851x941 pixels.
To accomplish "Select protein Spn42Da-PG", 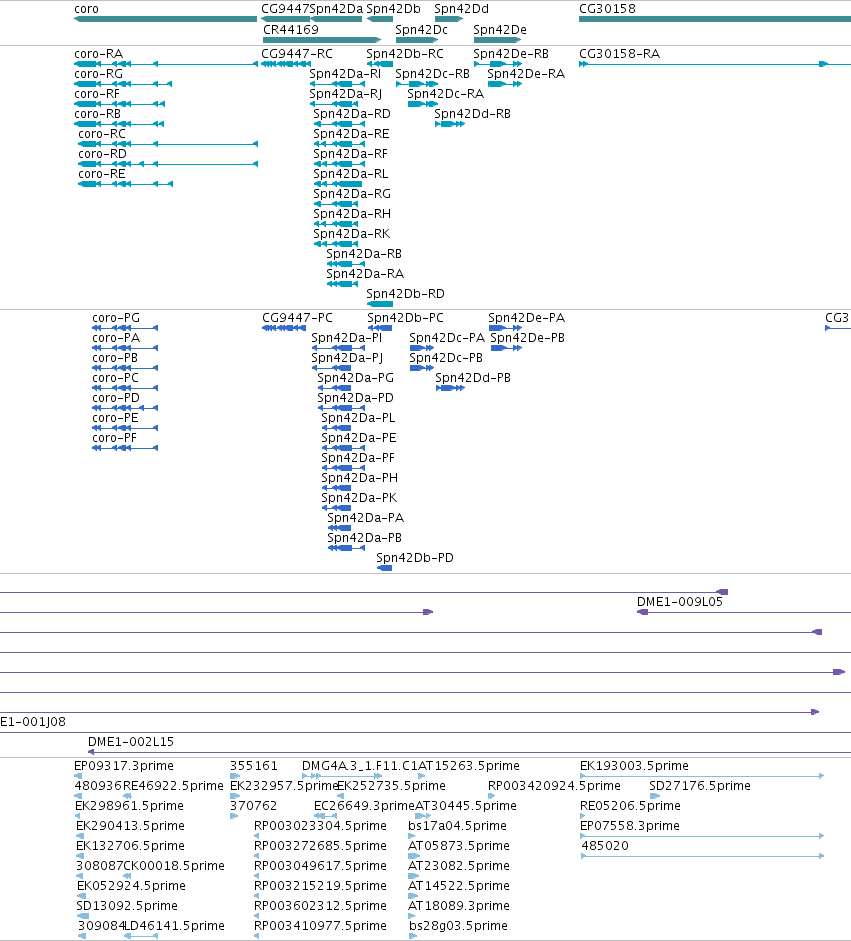I will (334, 388).
